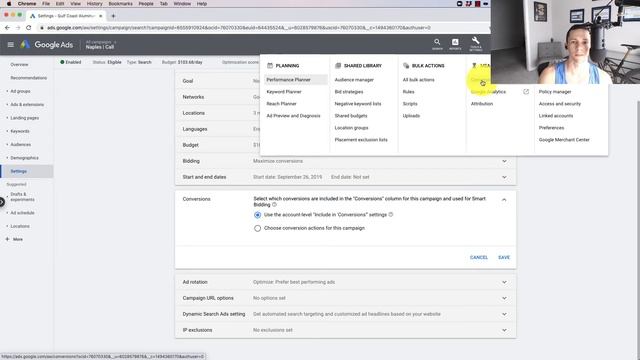
Task: Open Ad Preview and Diagnosis
Action: tap(293, 116)
